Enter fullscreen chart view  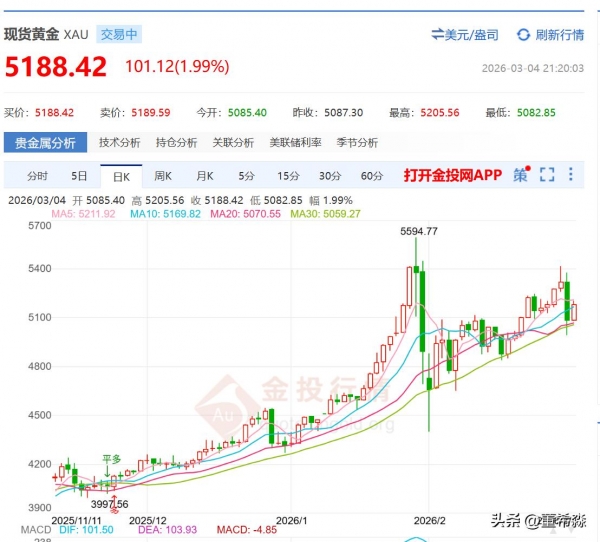[547, 175]
